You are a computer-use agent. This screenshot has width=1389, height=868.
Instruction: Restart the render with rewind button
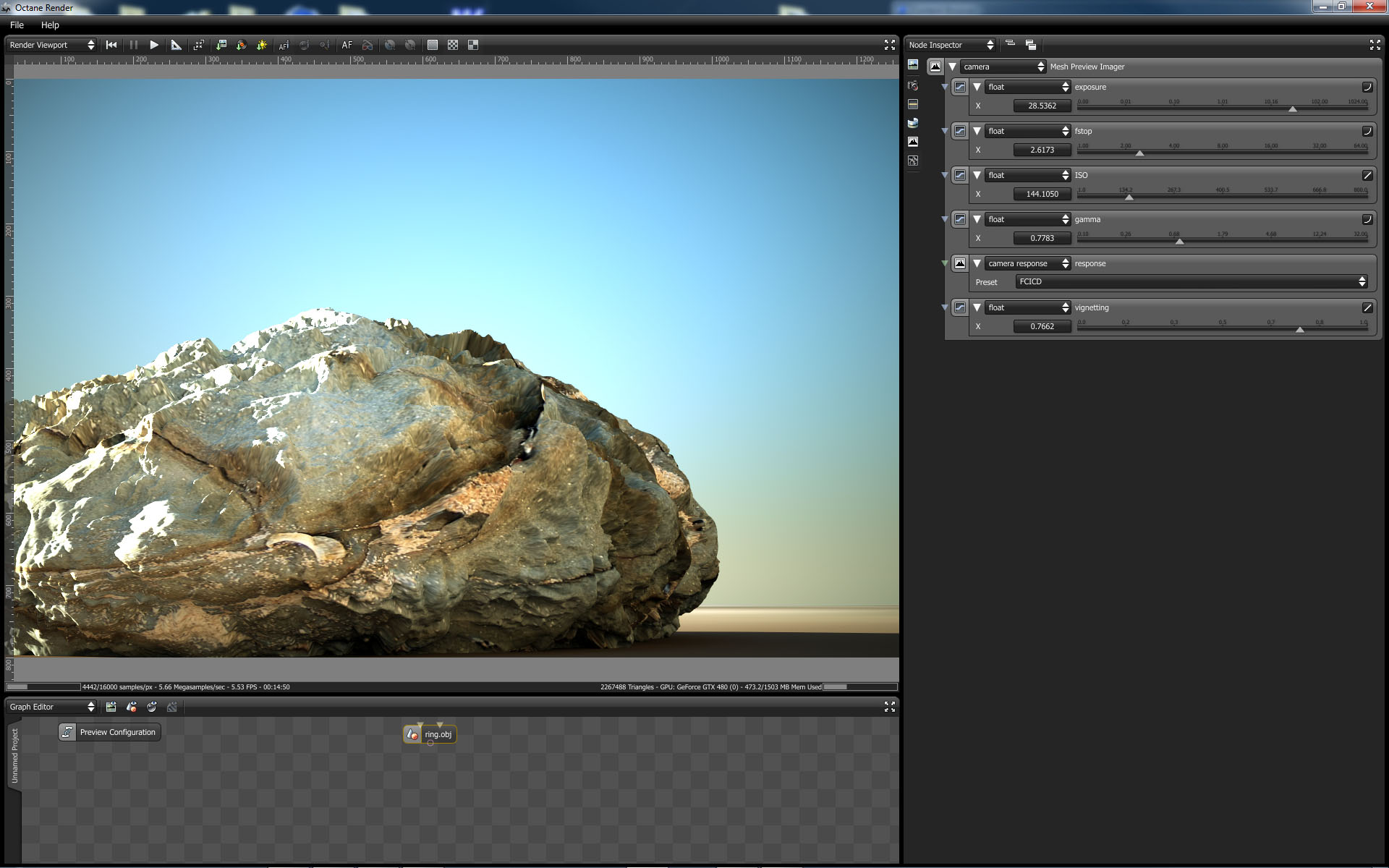(111, 45)
